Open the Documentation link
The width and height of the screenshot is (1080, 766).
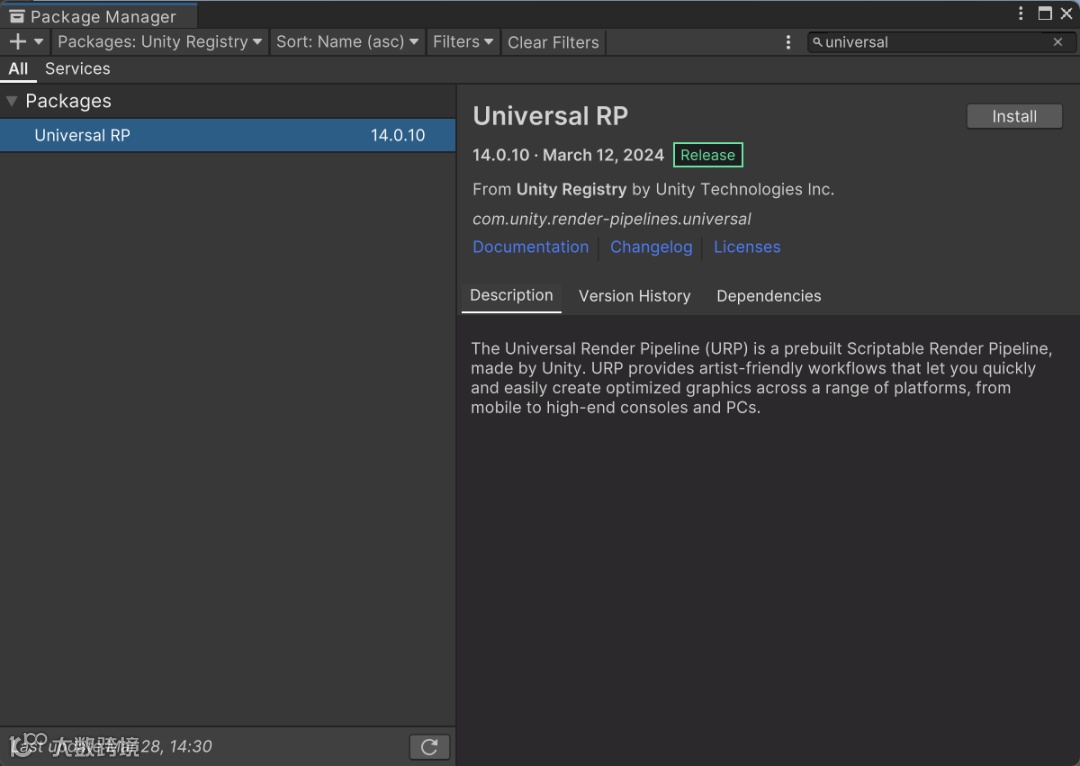530,247
